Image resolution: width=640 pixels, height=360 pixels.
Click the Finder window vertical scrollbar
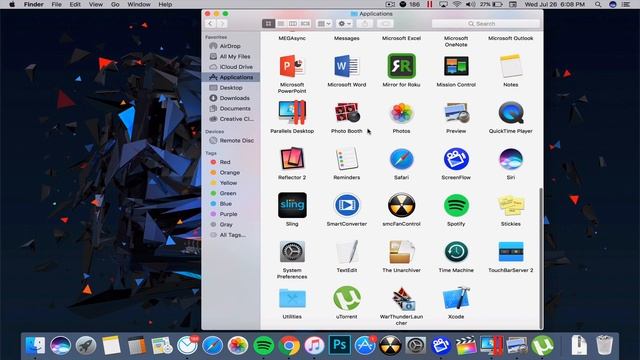pos(541,258)
